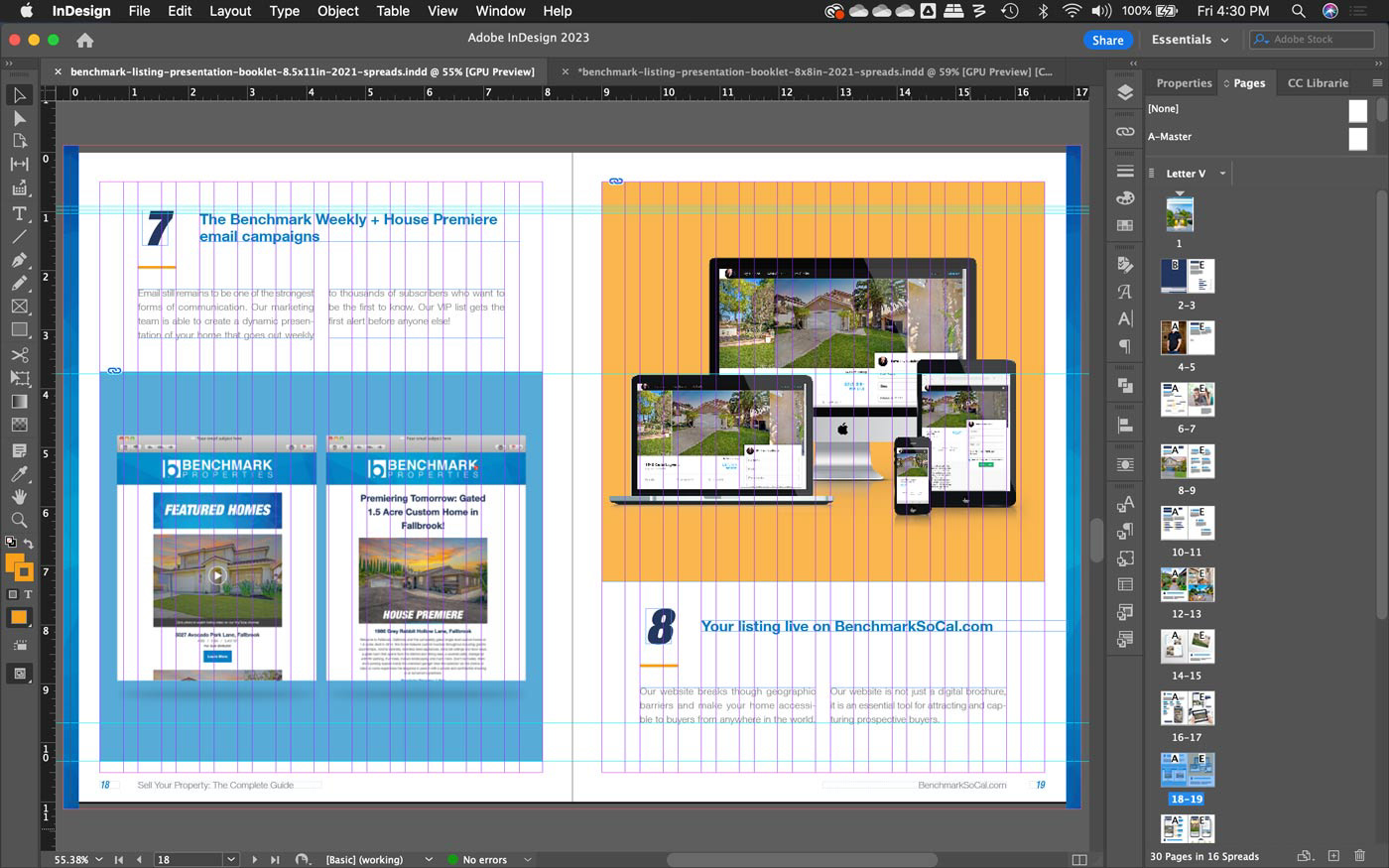This screenshot has height=868, width=1389.
Task: Open the Table menu
Action: pos(393,11)
